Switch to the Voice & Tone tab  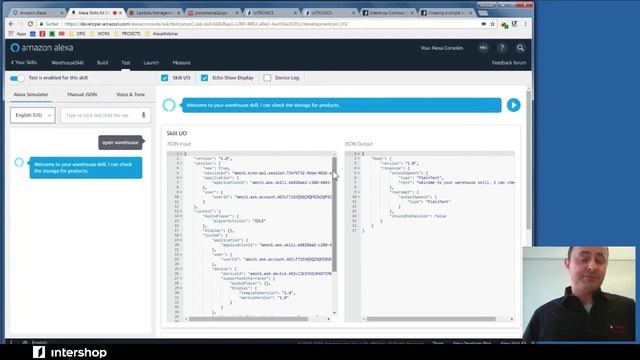click(x=130, y=94)
